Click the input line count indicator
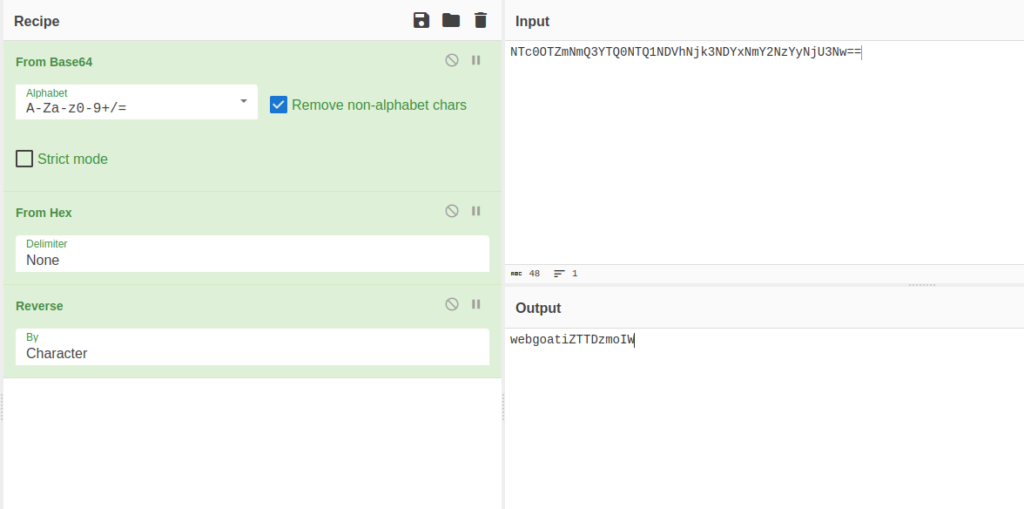The width and height of the screenshot is (1024, 509). (566, 274)
